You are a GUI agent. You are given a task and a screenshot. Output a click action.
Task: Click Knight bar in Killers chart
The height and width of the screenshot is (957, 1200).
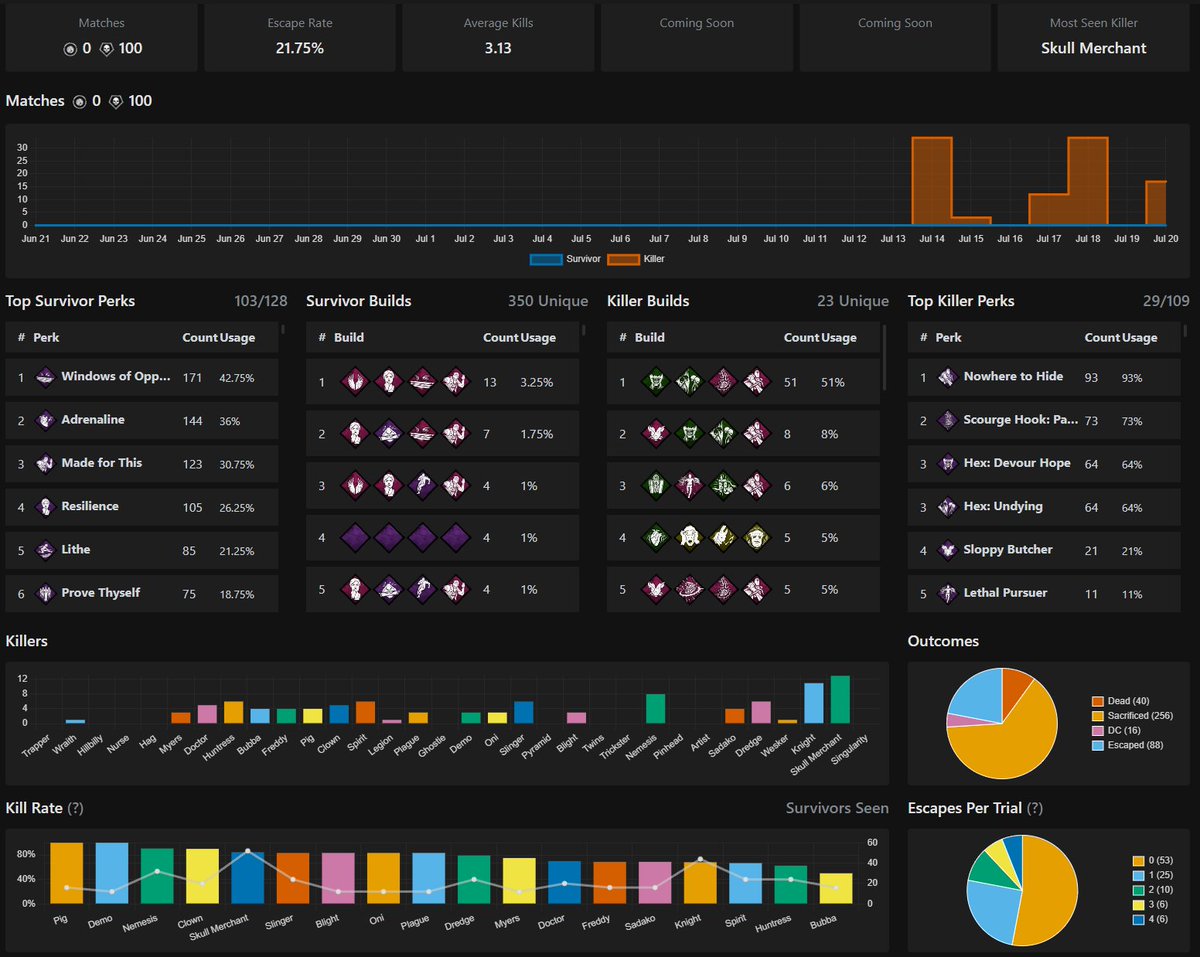pyautogui.click(x=814, y=703)
